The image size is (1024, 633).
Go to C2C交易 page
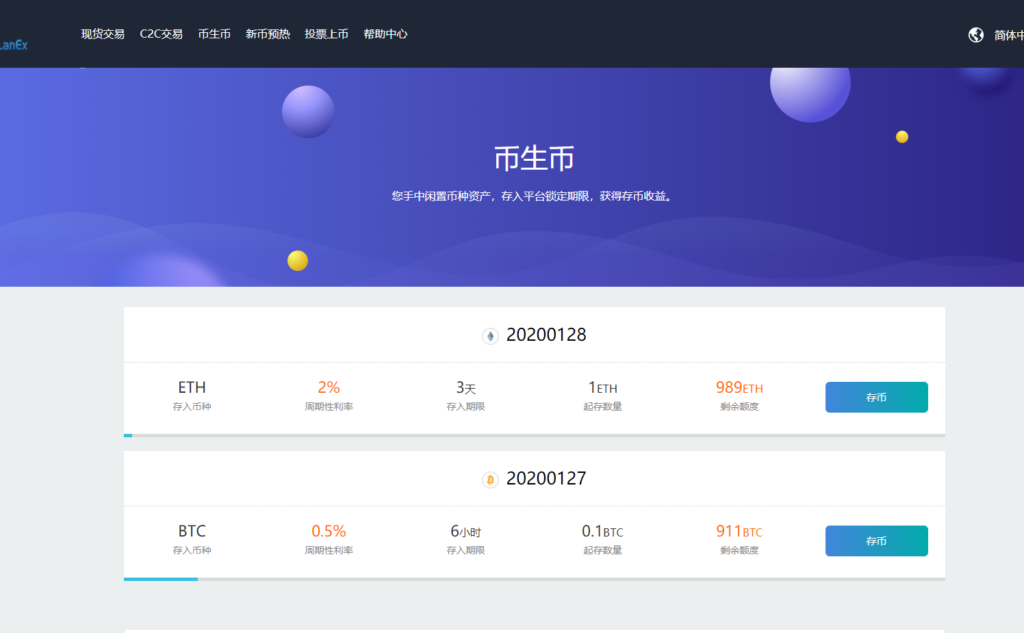[161, 34]
